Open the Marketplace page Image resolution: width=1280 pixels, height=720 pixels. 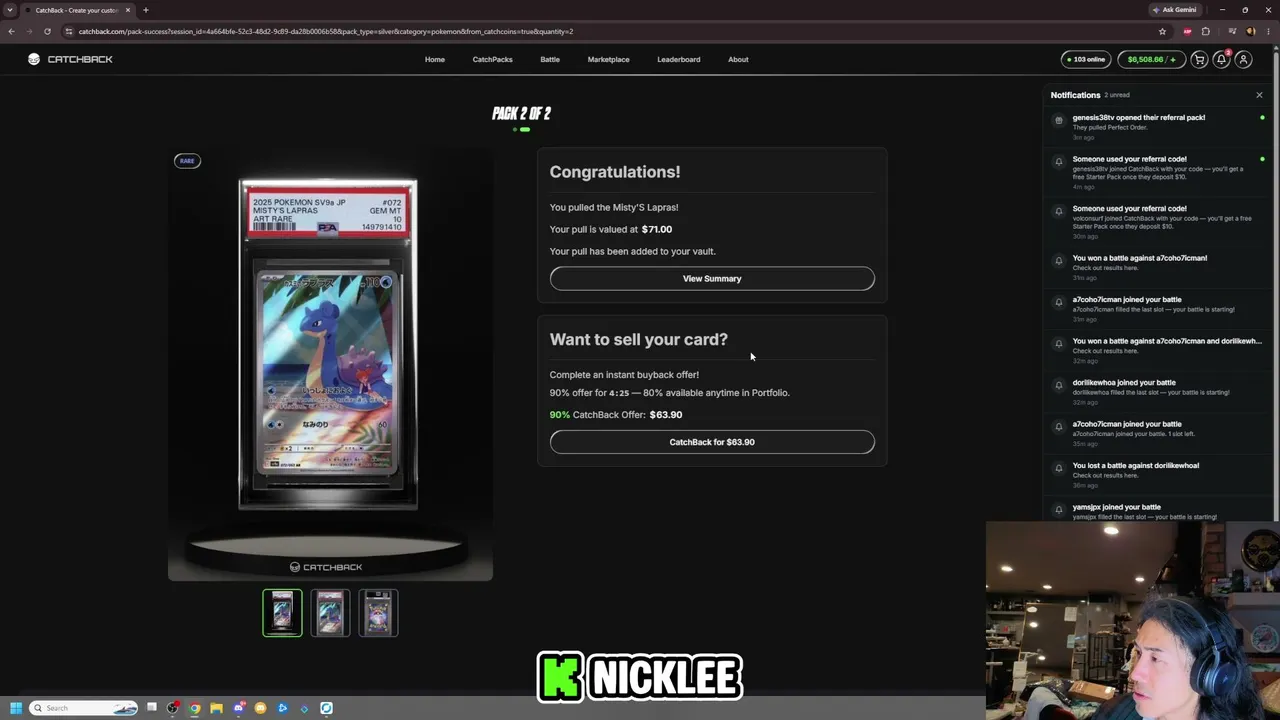coord(608,59)
